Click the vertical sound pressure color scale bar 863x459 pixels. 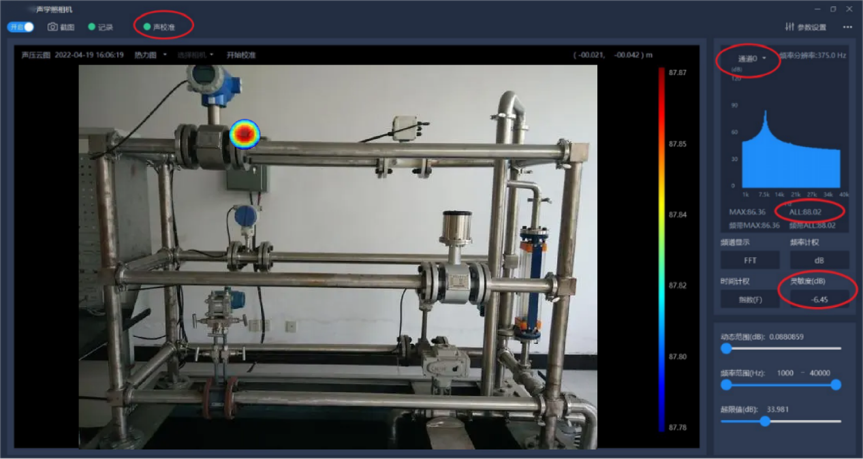(662, 250)
